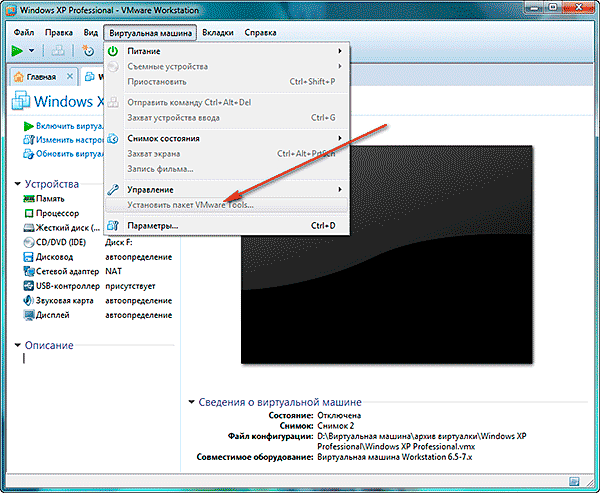Image resolution: width=600 pixels, height=493 pixels.
Task: Click the Сетевой адаптер network icon
Action: coord(29,271)
